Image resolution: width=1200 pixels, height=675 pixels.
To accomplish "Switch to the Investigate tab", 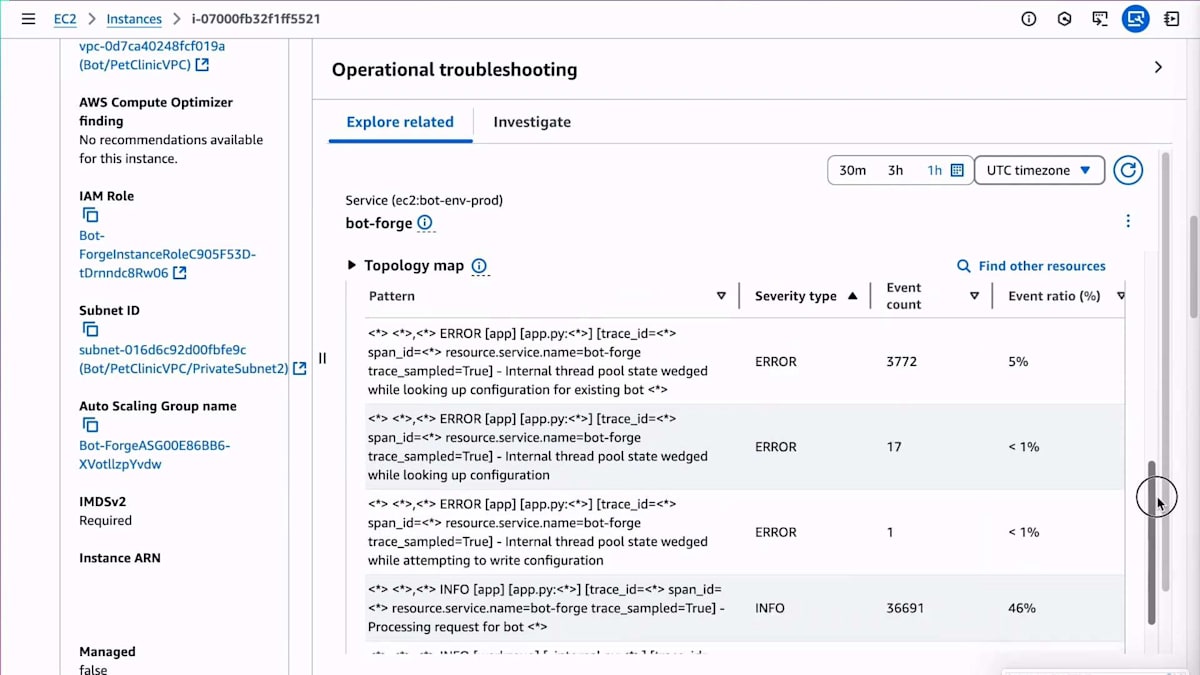I will click(x=532, y=122).
